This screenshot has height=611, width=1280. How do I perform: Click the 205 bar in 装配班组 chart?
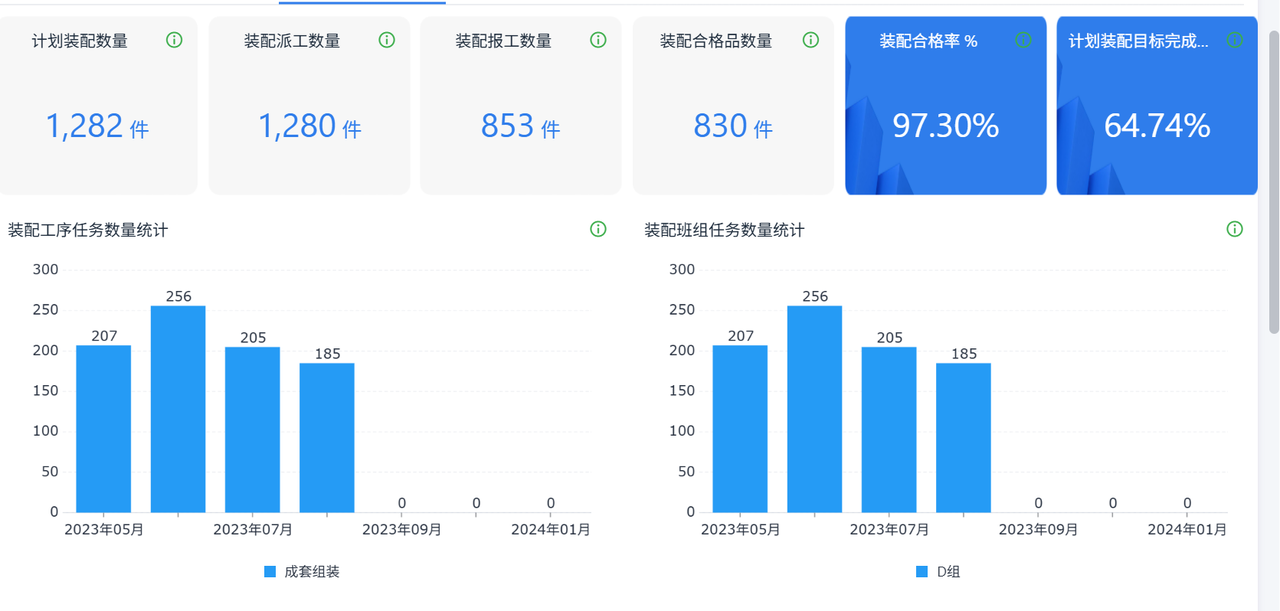[x=889, y=430]
